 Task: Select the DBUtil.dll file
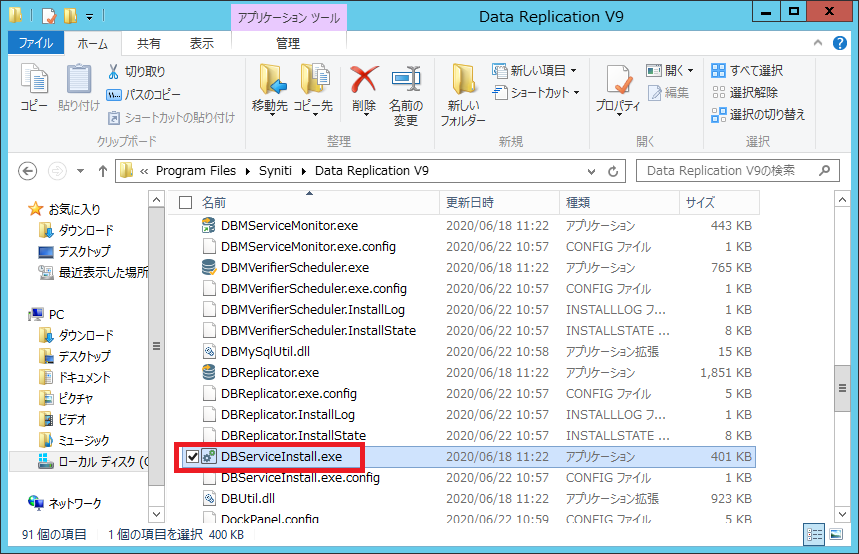[248, 499]
